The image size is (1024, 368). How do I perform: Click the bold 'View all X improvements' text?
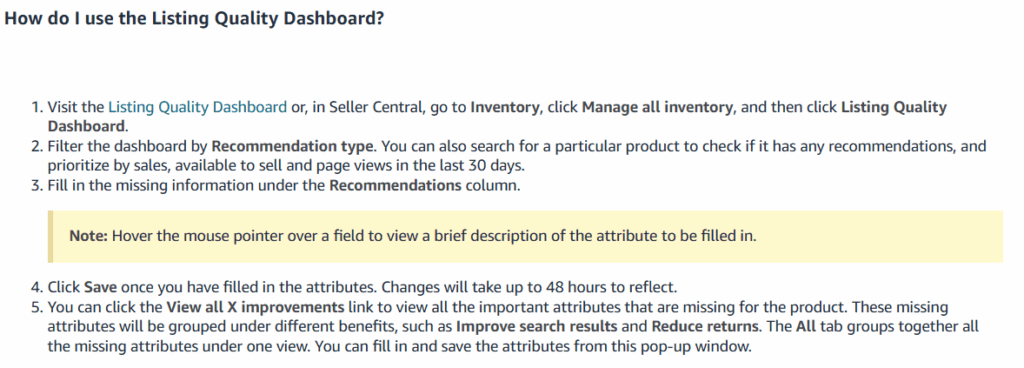pos(255,307)
